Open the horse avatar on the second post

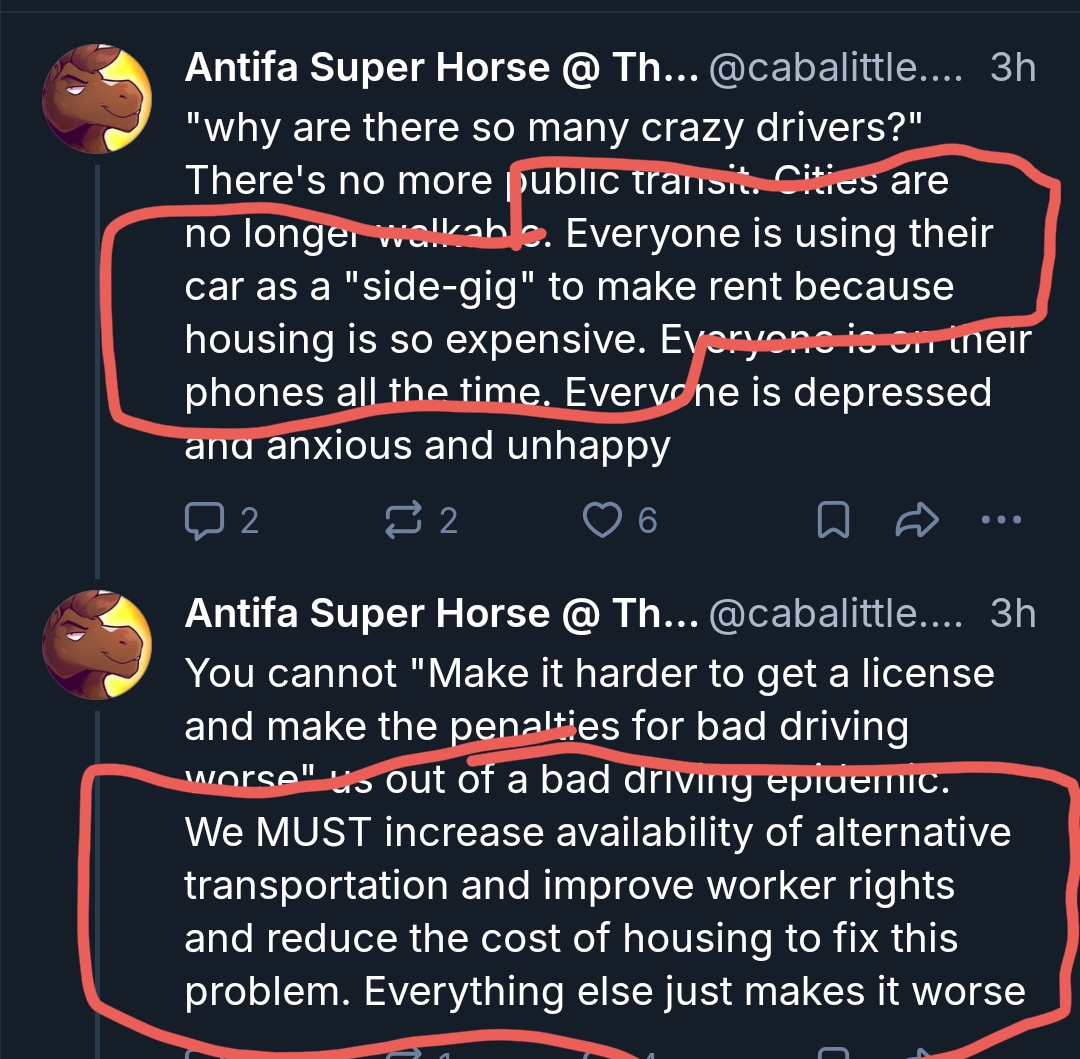coord(97,643)
